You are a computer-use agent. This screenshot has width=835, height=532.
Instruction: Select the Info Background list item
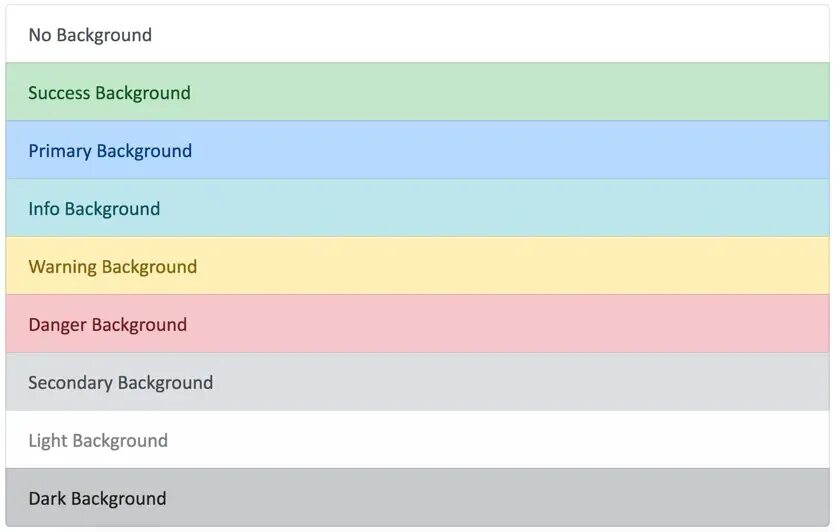[417, 209]
